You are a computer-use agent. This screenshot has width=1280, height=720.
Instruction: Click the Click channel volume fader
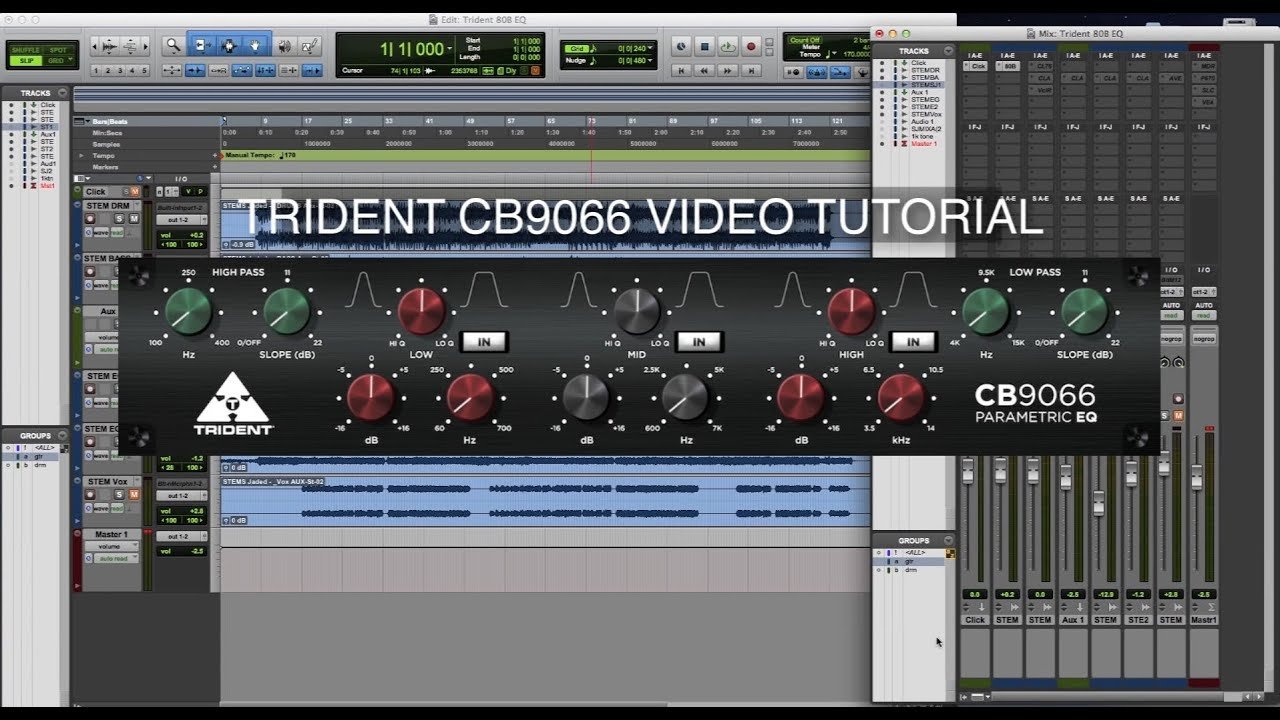click(x=967, y=472)
